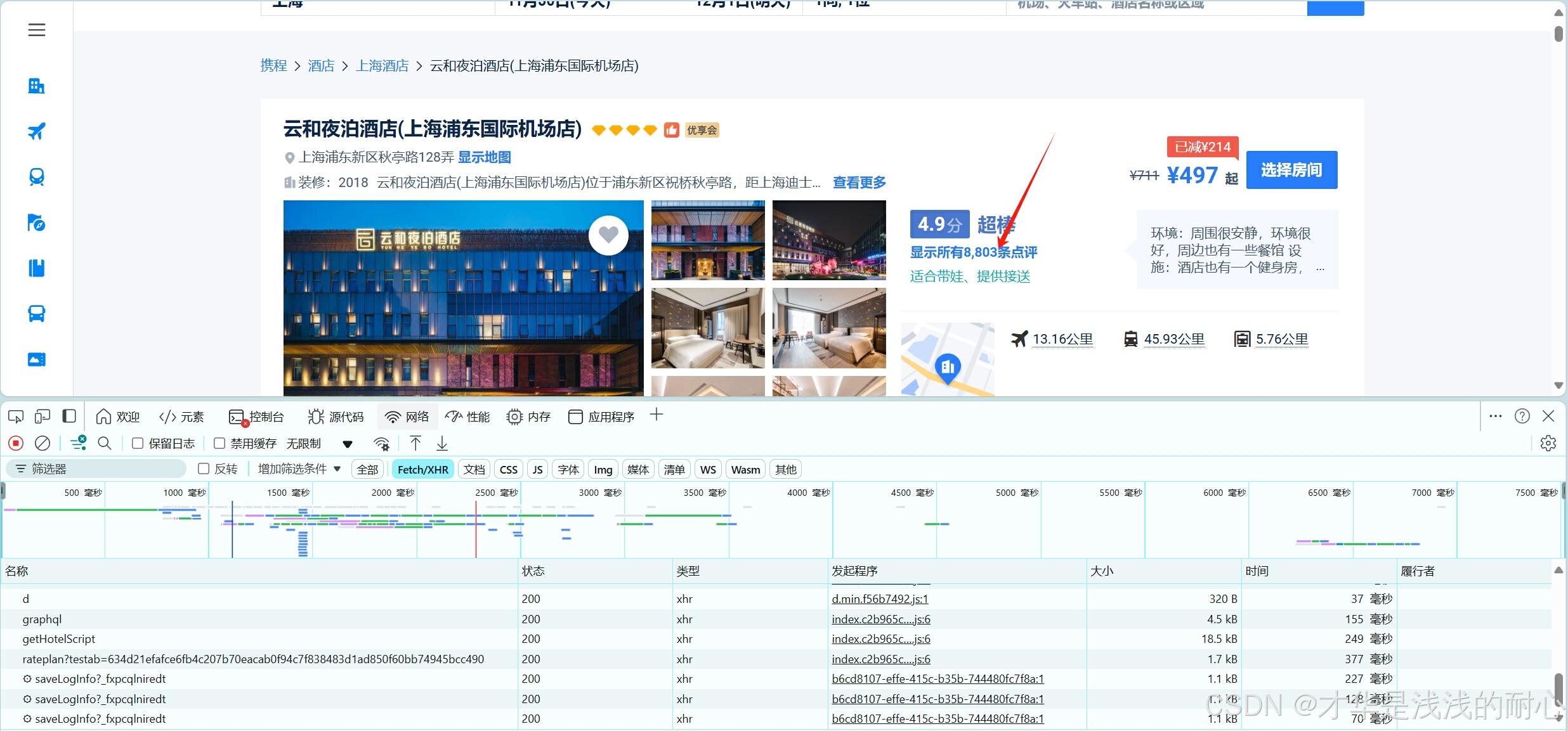
Task: Click the inspect element picker icon
Action: (16, 417)
